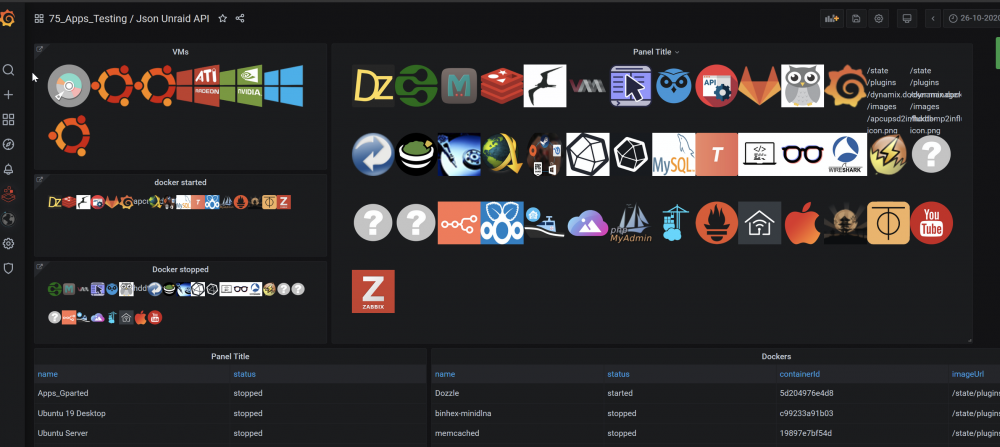The height and width of the screenshot is (447, 1000).
Task: Open the Panel Title dropdown on icon panel
Action: (656, 52)
